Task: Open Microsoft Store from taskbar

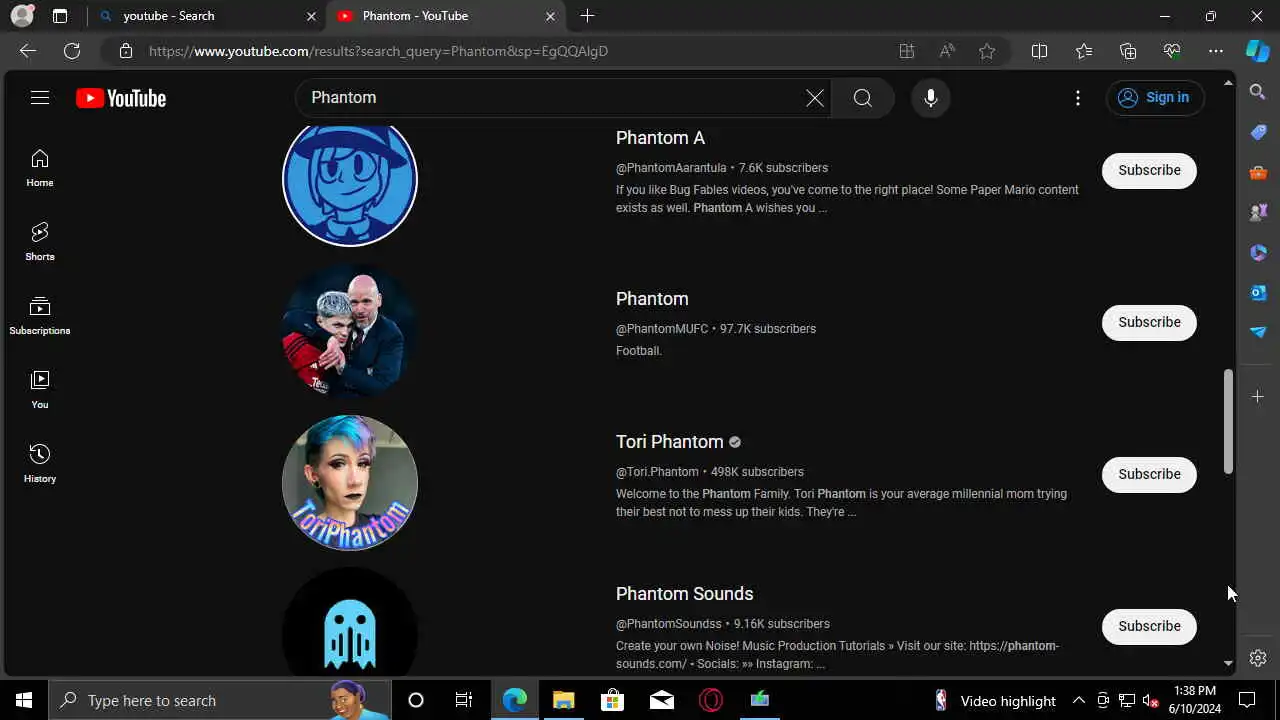Action: click(x=612, y=700)
